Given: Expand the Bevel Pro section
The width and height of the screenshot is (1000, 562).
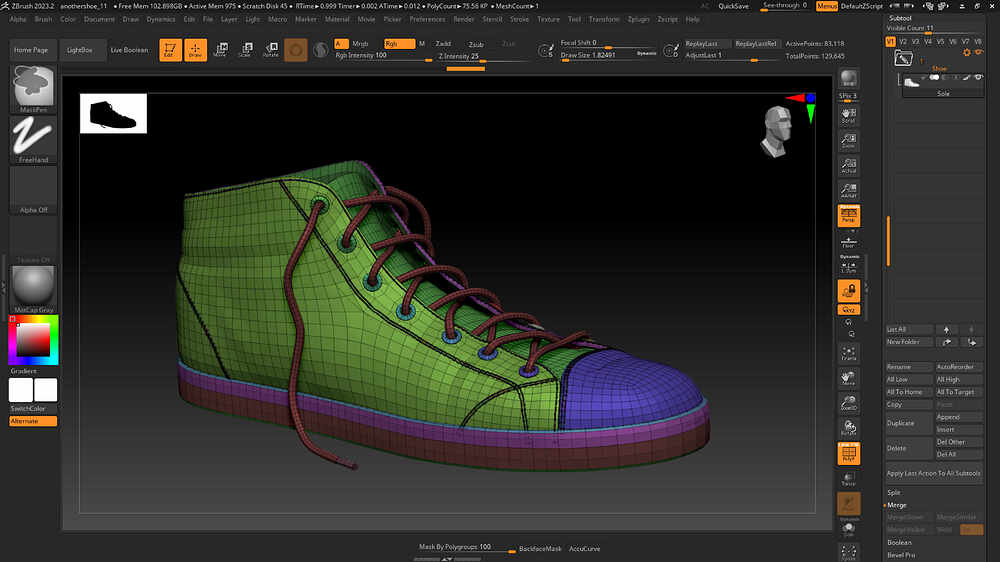Looking at the screenshot, I should (901, 555).
